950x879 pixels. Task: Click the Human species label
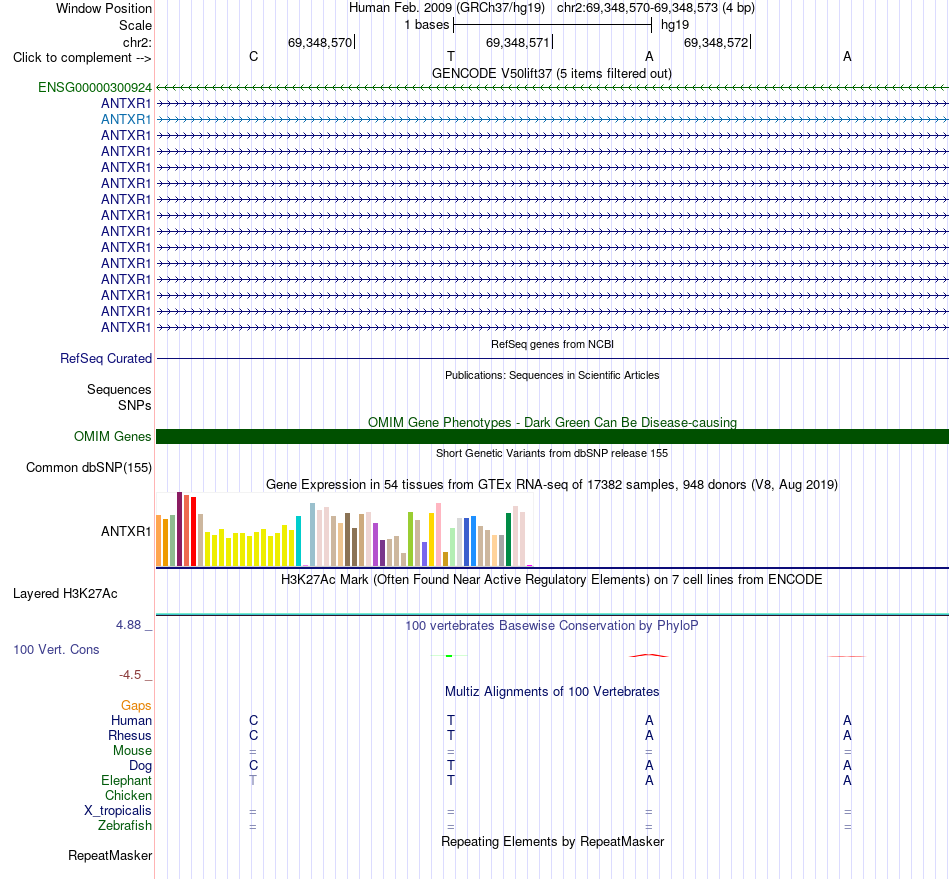(131, 721)
